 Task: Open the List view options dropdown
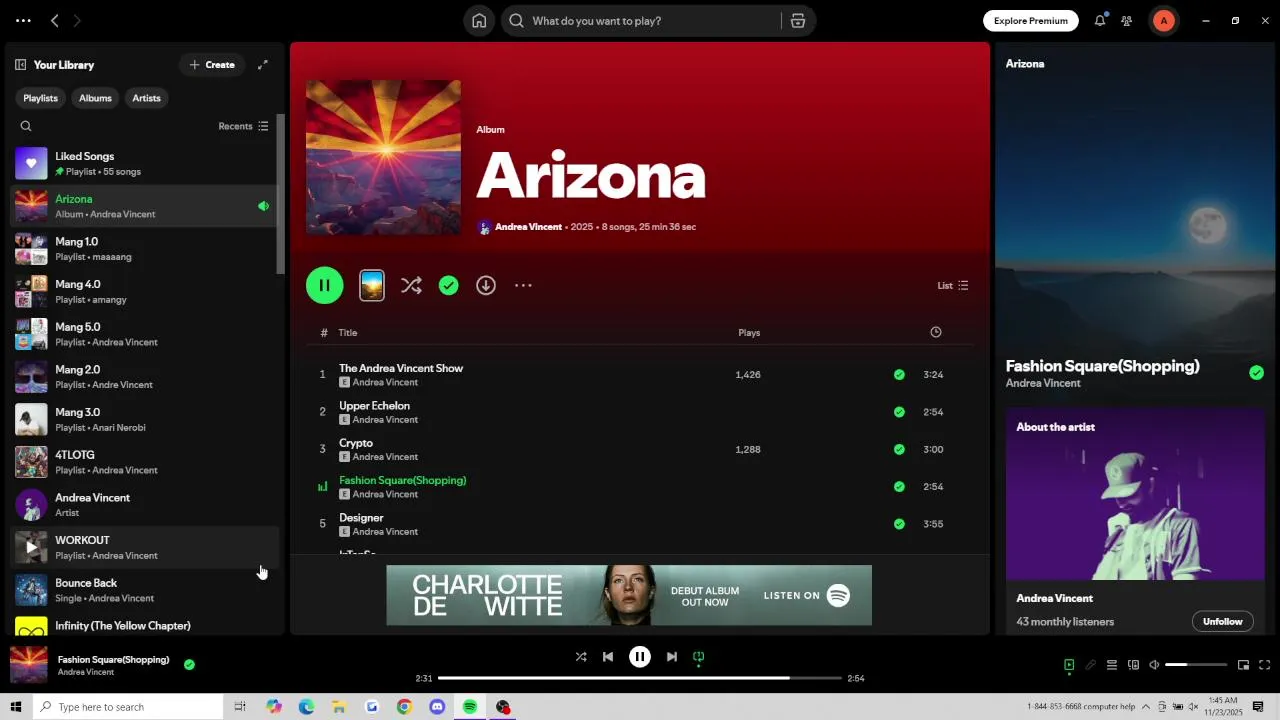click(x=953, y=286)
